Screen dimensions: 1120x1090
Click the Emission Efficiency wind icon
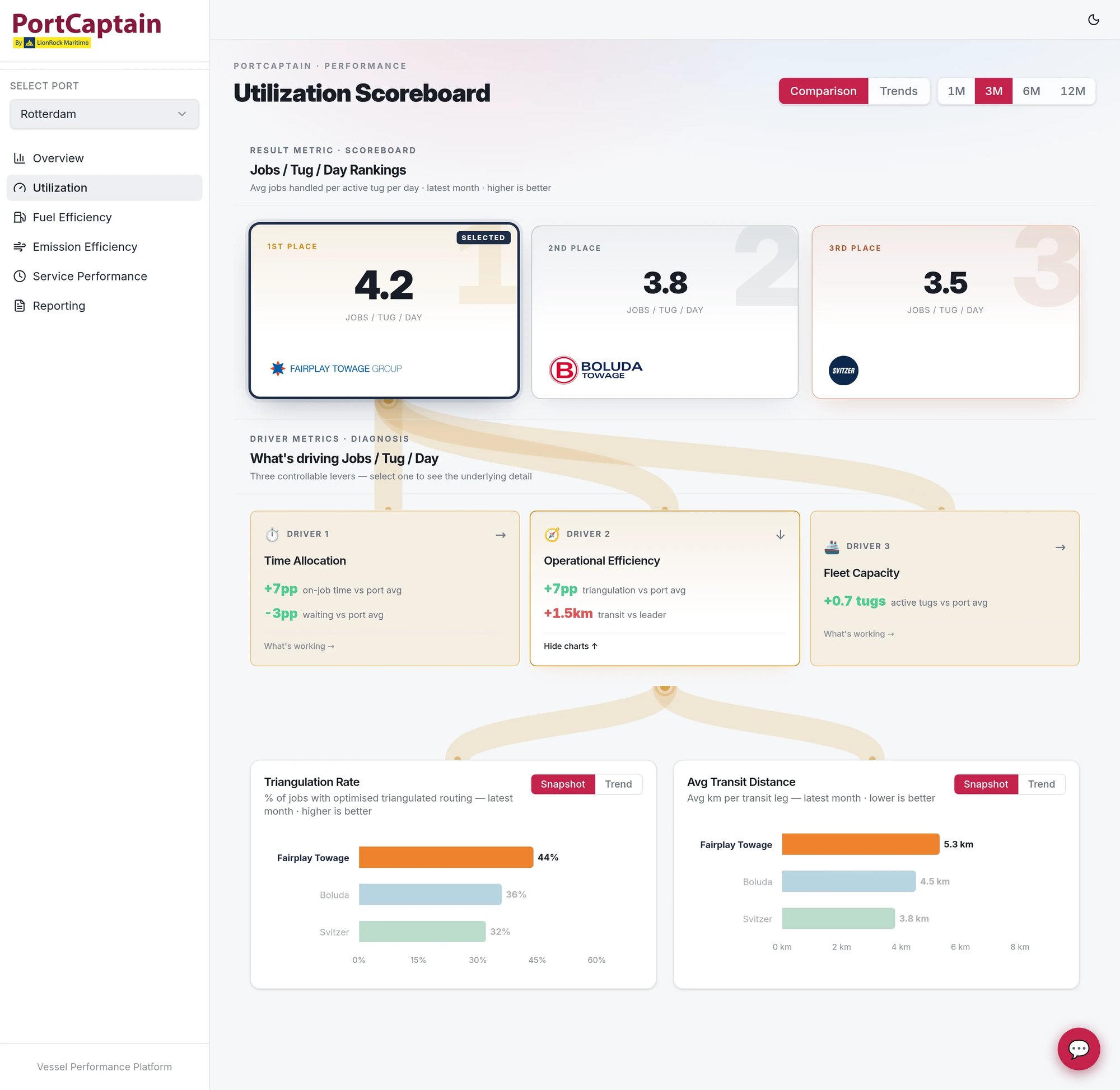point(20,247)
